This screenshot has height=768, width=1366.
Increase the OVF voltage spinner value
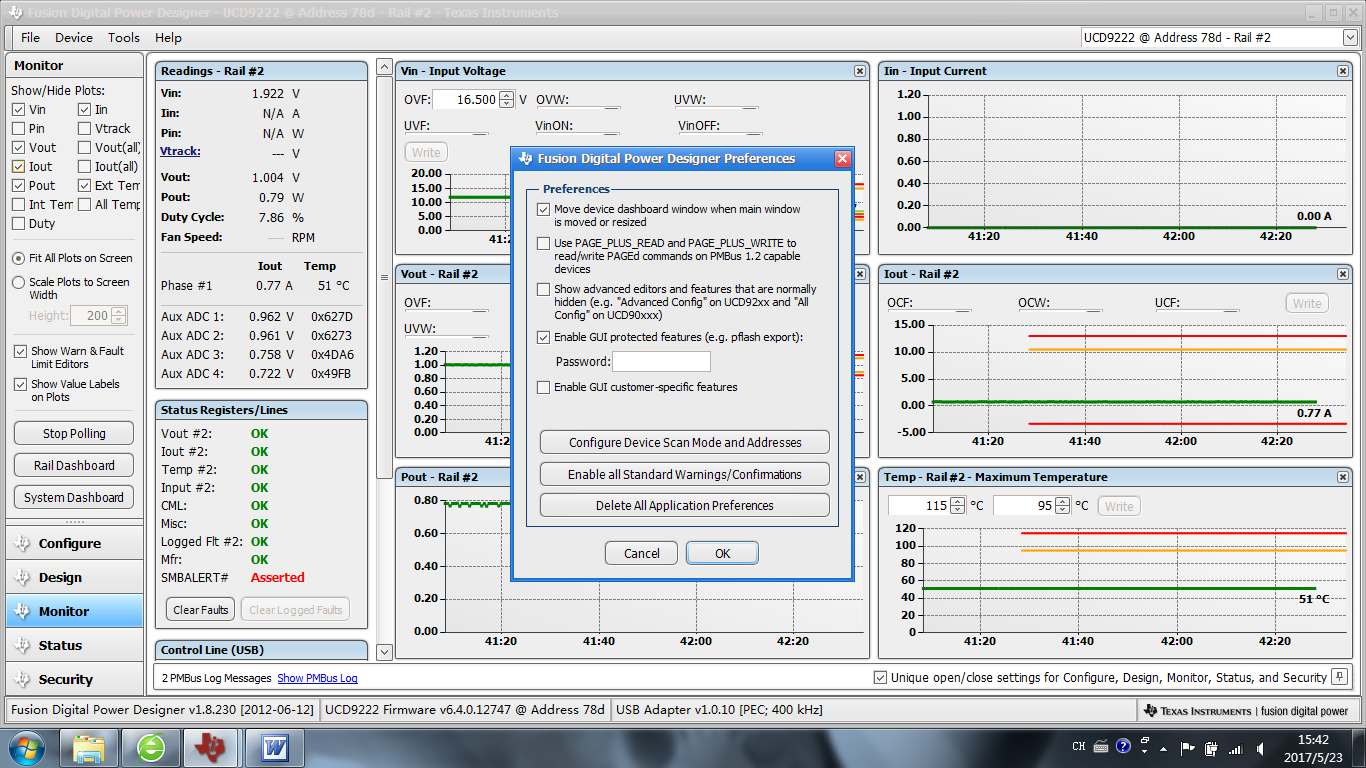click(506, 95)
